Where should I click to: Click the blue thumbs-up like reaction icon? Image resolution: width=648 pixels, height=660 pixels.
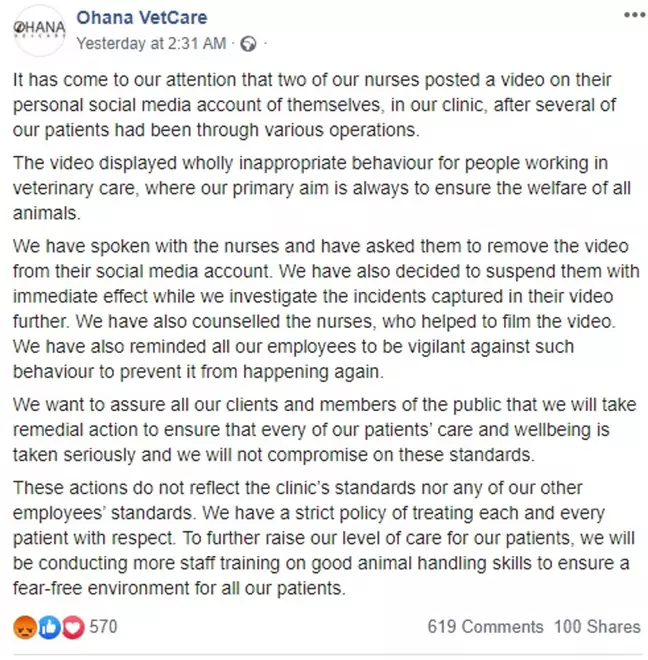(48, 627)
